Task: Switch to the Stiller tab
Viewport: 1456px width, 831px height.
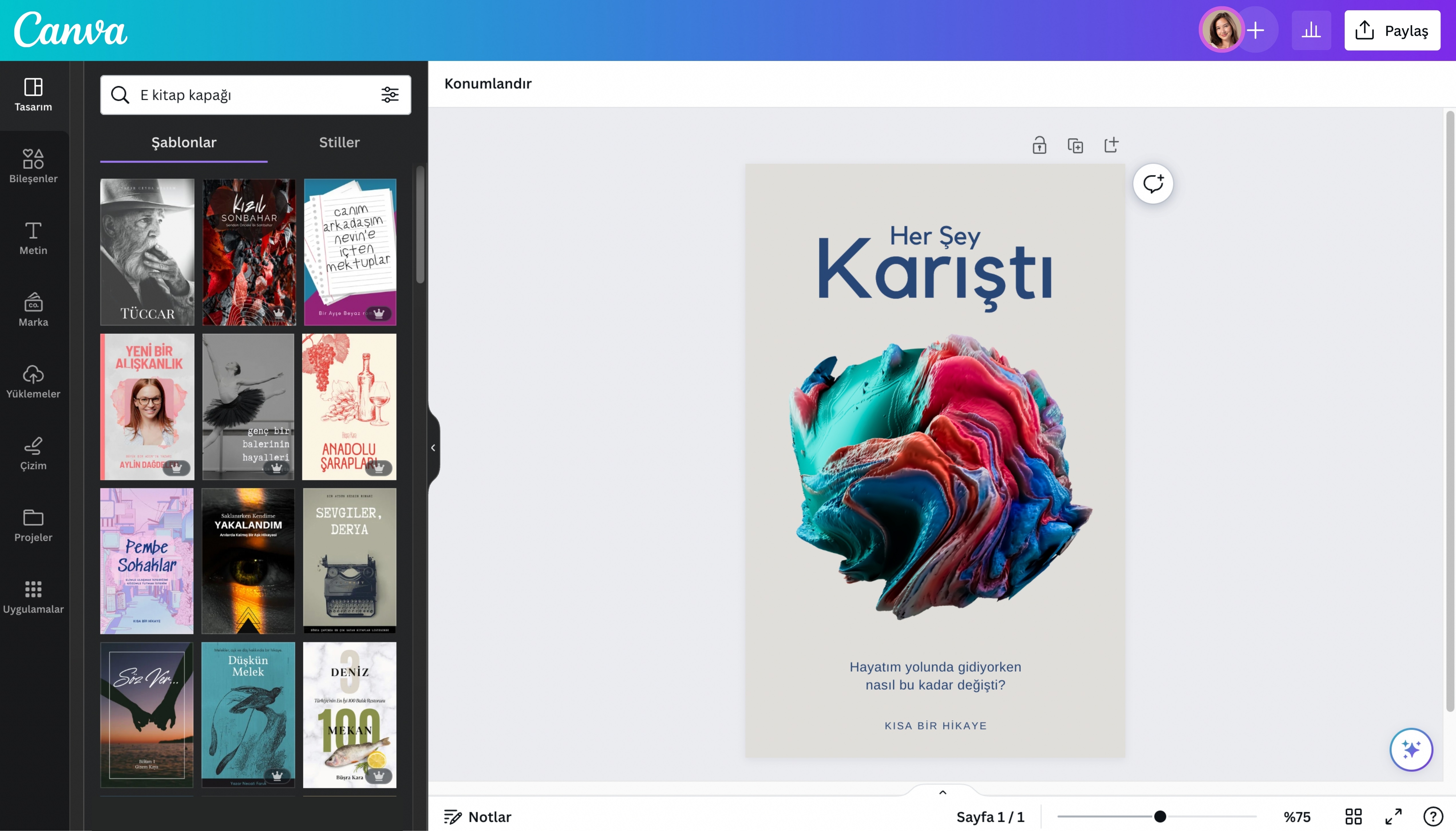Action: coord(339,142)
